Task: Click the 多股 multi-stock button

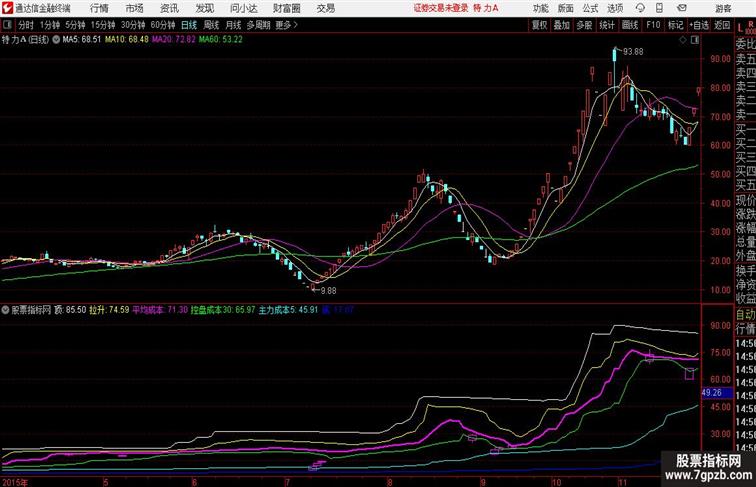Action: pos(584,25)
